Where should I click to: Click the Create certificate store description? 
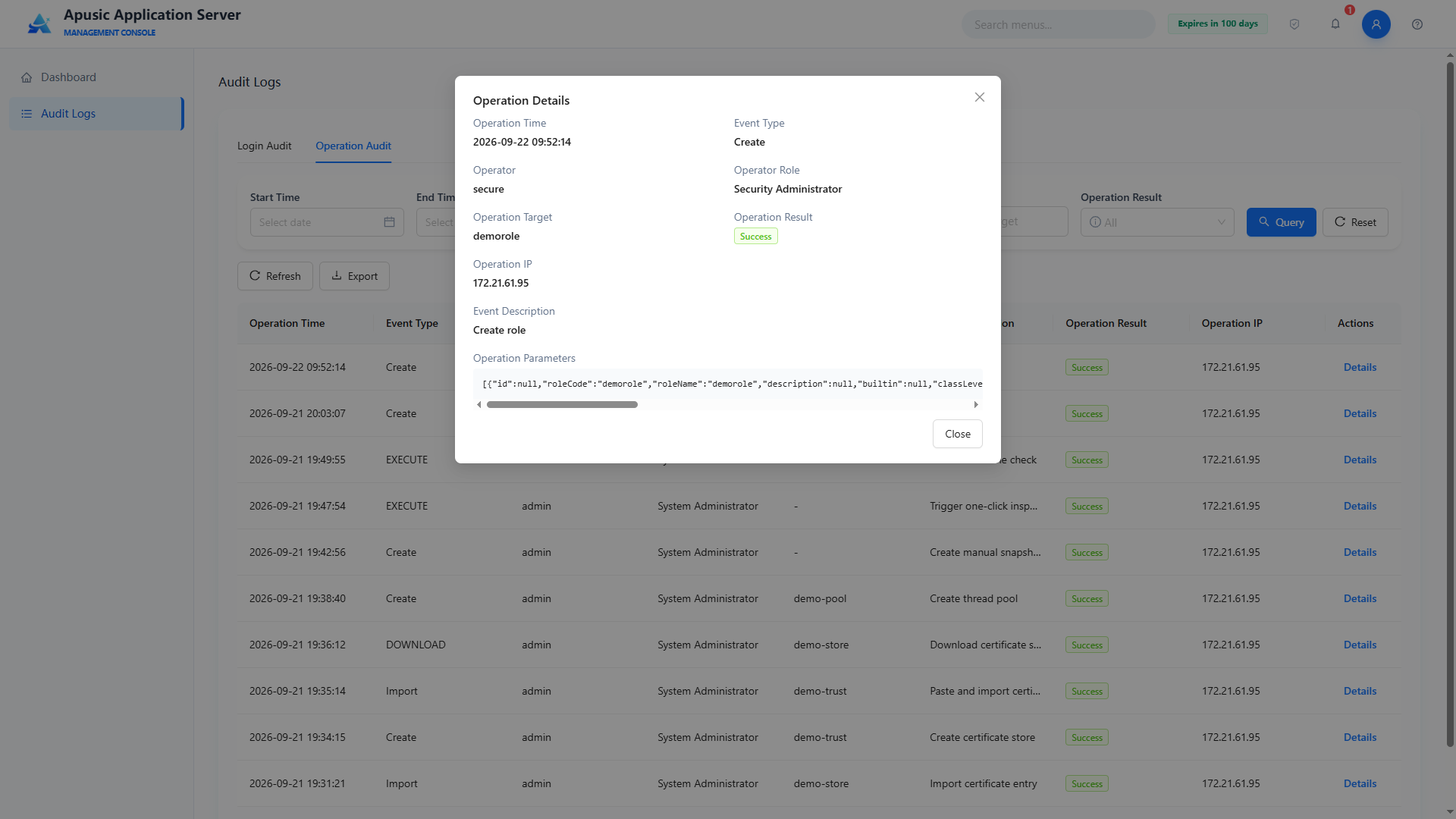tap(982, 737)
